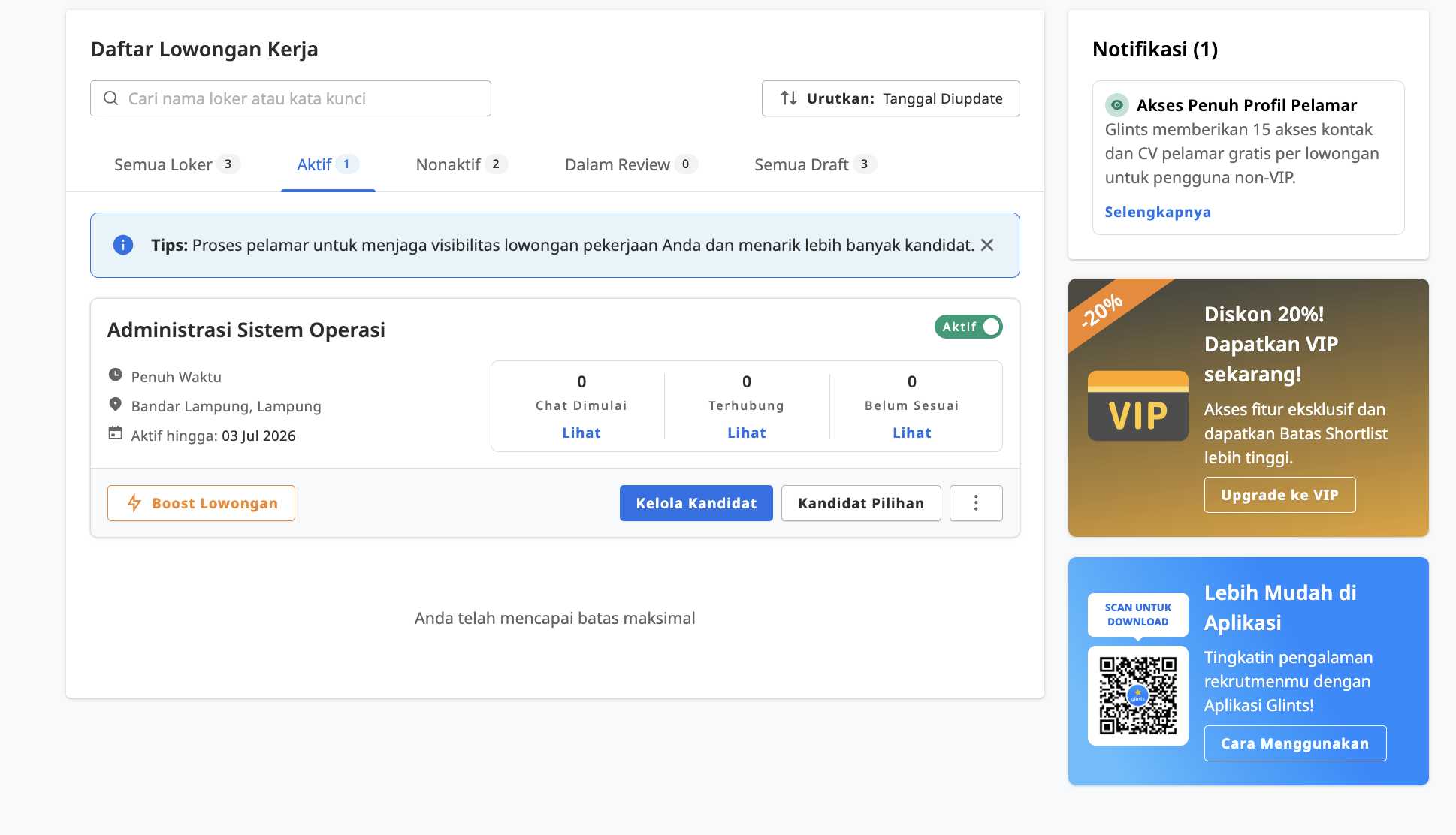Click the blue info tips icon

tap(123, 245)
